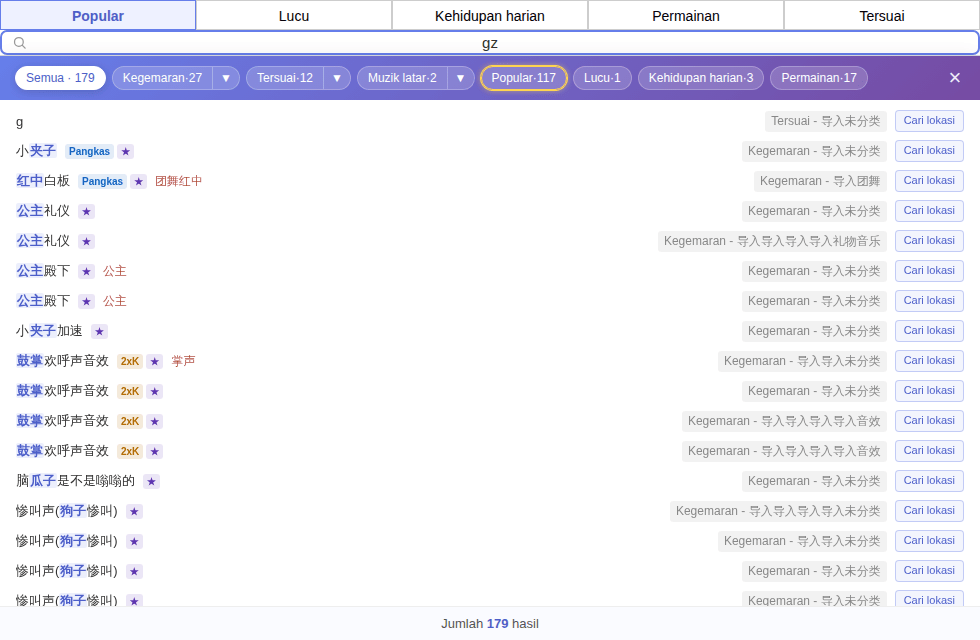Filter by Permainan·17 chip
The height and width of the screenshot is (640, 980).
click(819, 78)
